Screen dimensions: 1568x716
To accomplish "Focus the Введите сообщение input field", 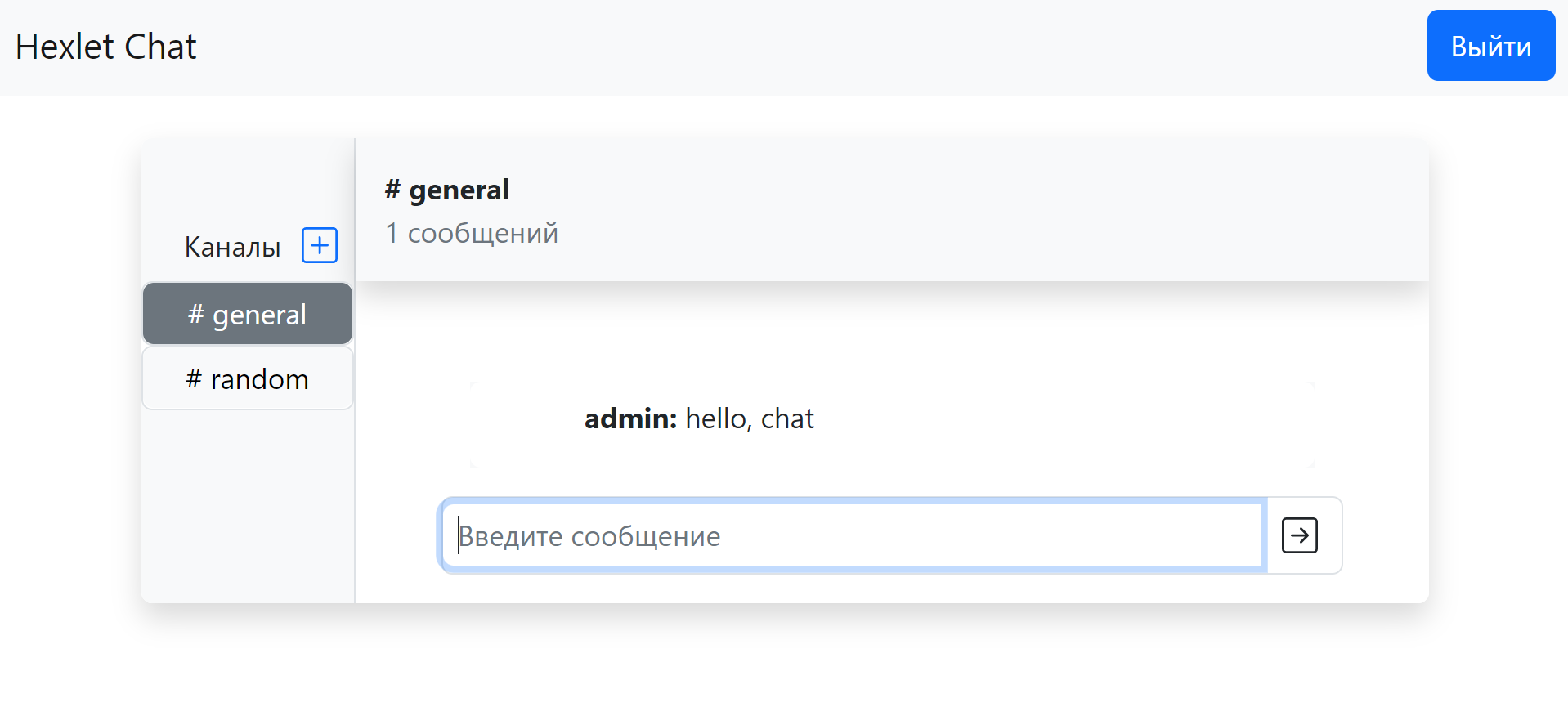I will [x=853, y=536].
